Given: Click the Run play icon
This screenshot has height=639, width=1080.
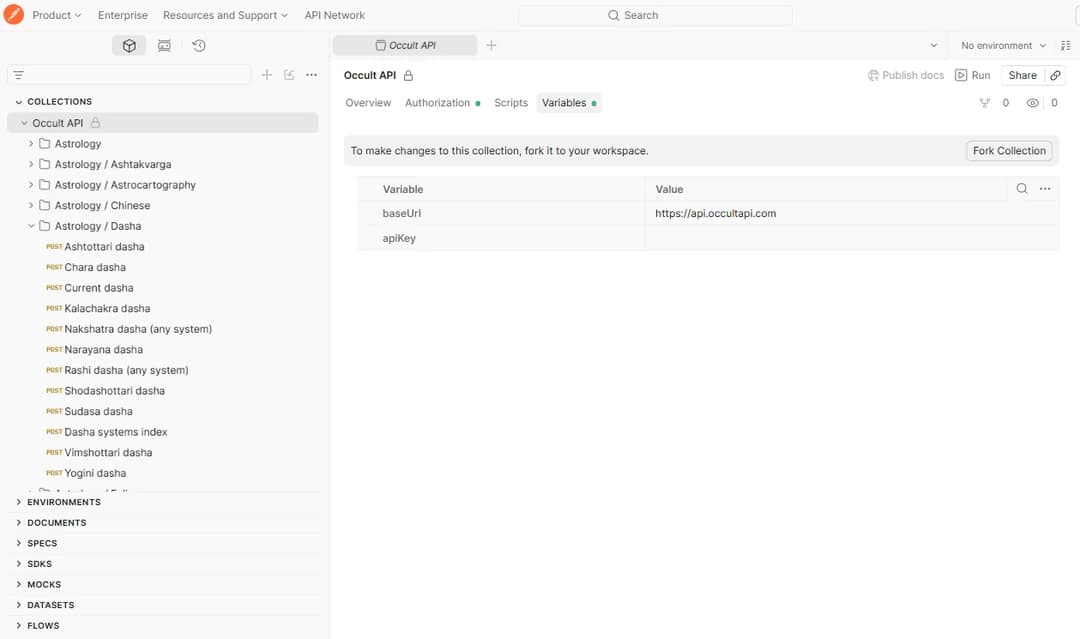Looking at the screenshot, I should coord(961,75).
